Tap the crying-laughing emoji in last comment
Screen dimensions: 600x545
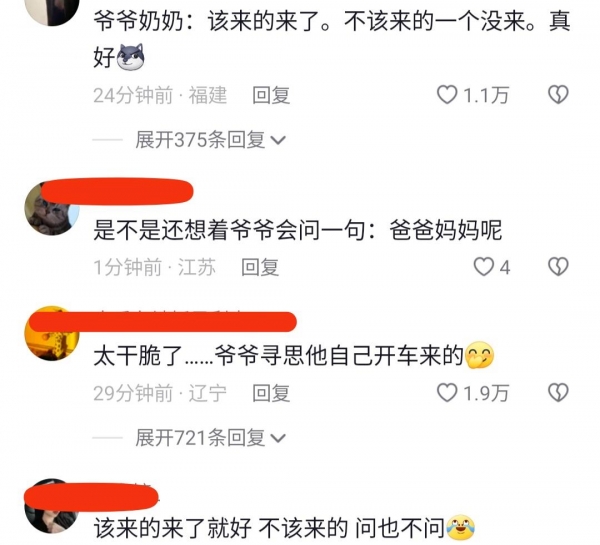click(460, 528)
